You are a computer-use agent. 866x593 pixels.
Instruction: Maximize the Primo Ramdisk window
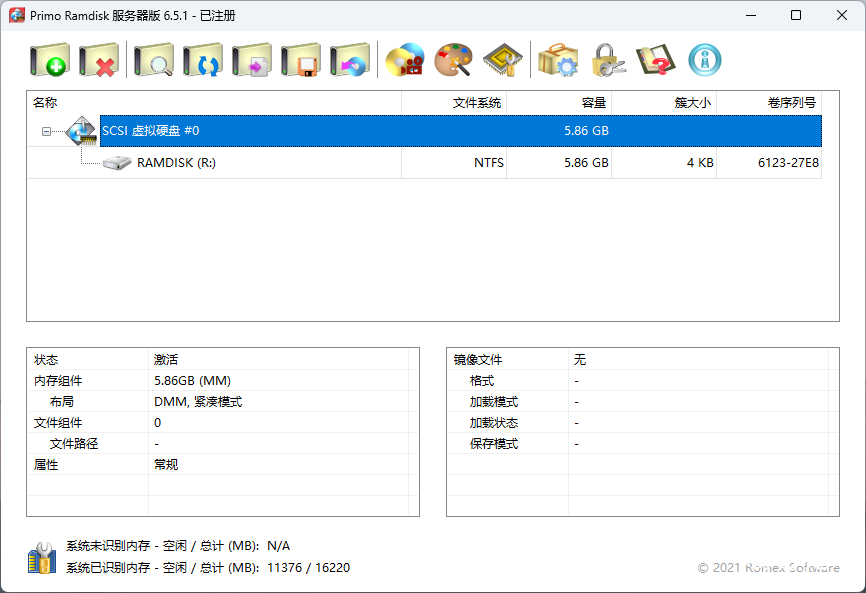(x=796, y=15)
